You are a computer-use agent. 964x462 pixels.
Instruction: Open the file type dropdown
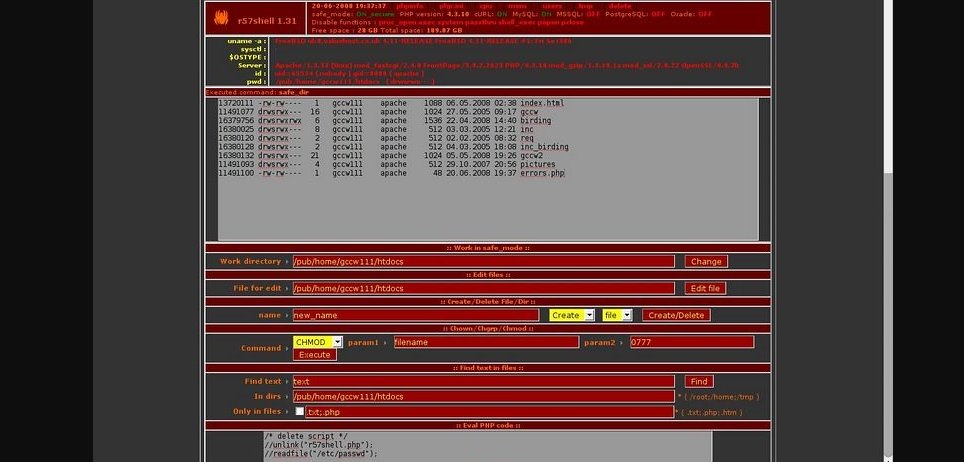tap(617, 315)
